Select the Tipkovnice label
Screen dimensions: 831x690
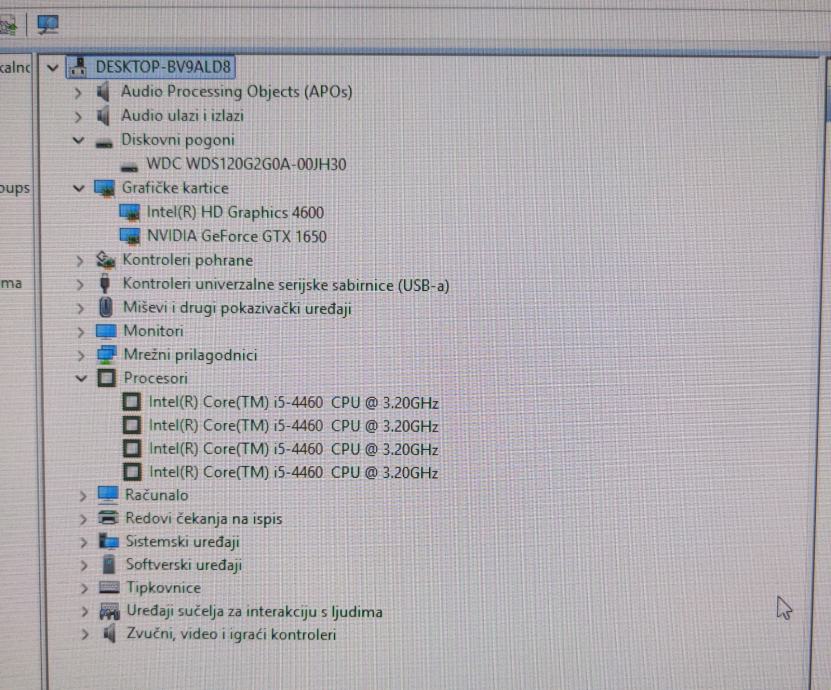pyautogui.click(x=164, y=588)
